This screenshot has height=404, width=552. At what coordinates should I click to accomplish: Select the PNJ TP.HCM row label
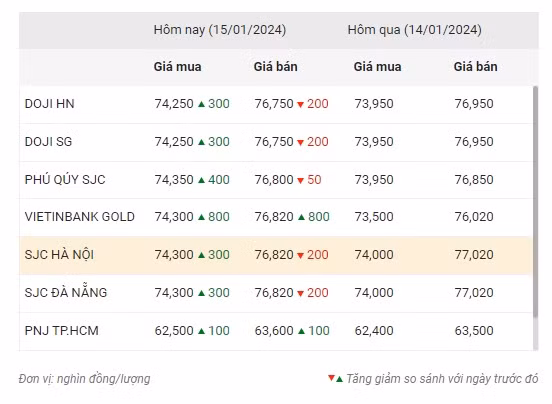(62, 331)
